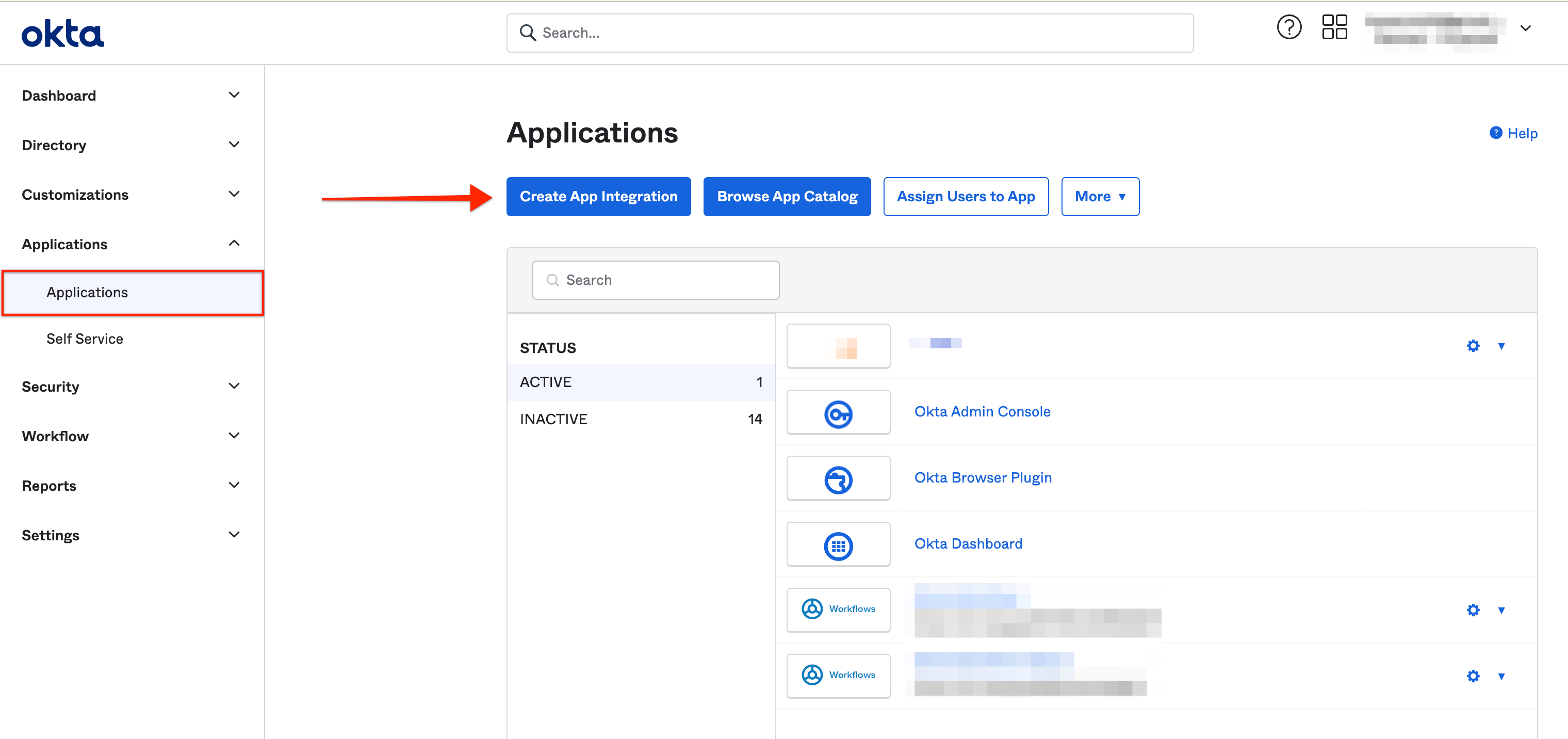The width and height of the screenshot is (1568, 739).
Task: Open the user account dropdown chevron
Action: 1525,28
